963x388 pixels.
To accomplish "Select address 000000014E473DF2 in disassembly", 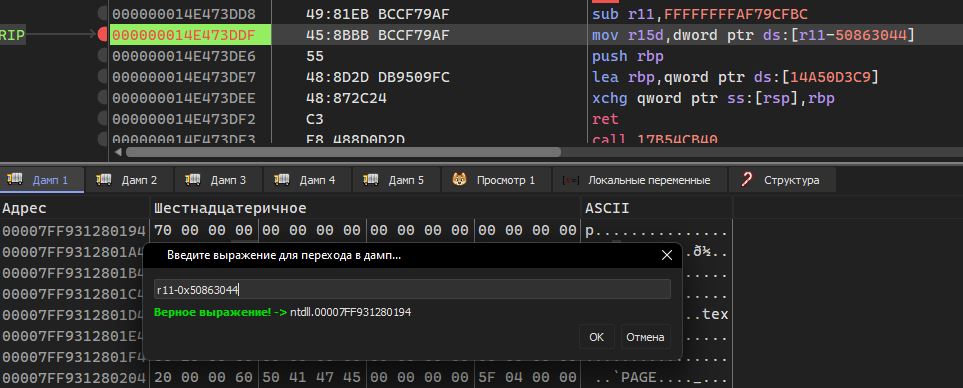I will coord(184,119).
